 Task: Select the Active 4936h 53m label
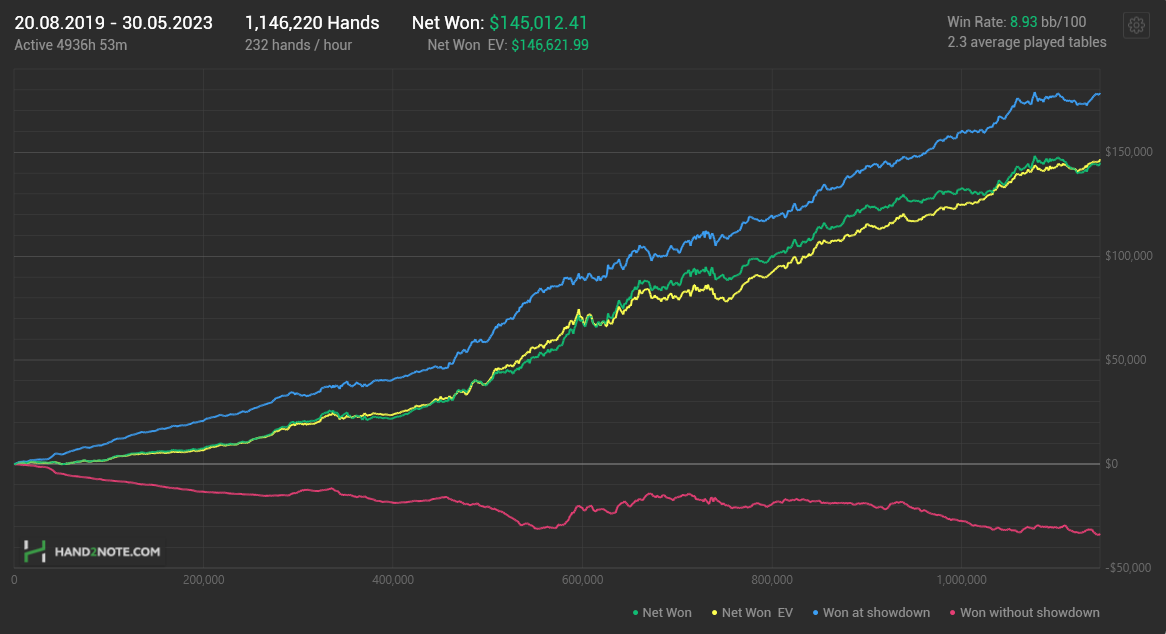[x=71, y=44]
